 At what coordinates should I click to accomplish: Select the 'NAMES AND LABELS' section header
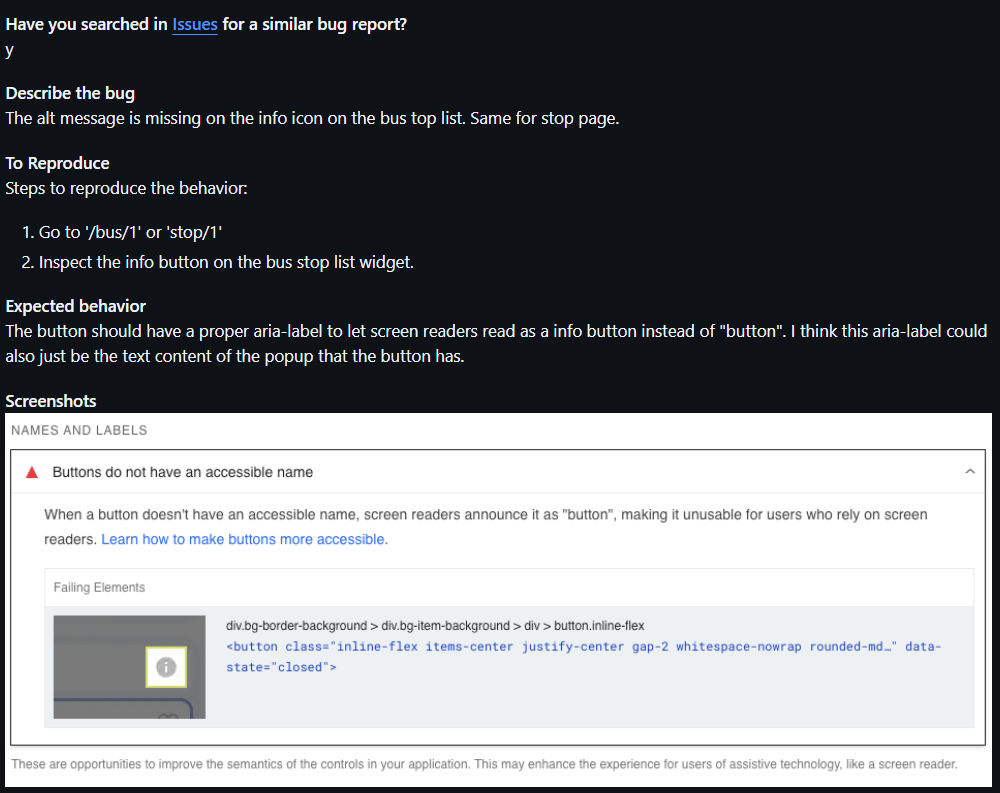pyautogui.click(x=79, y=430)
